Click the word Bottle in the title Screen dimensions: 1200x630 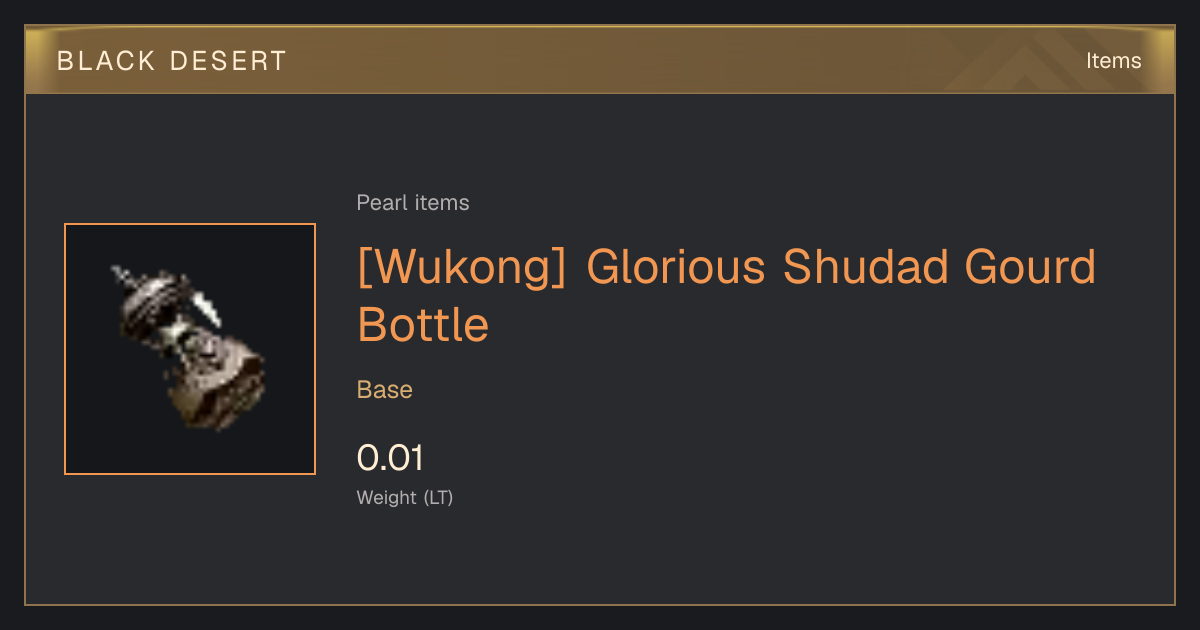pyautogui.click(x=423, y=325)
